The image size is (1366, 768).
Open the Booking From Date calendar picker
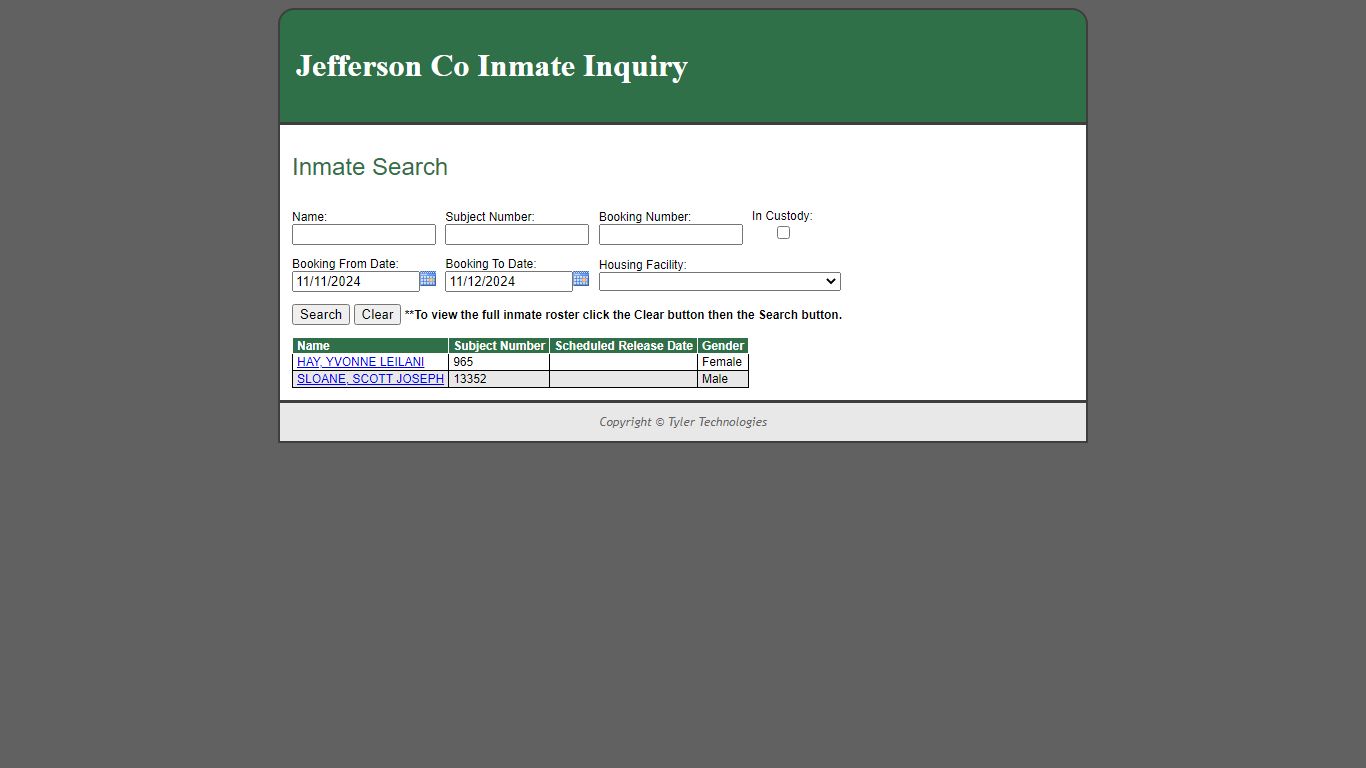coord(428,279)
